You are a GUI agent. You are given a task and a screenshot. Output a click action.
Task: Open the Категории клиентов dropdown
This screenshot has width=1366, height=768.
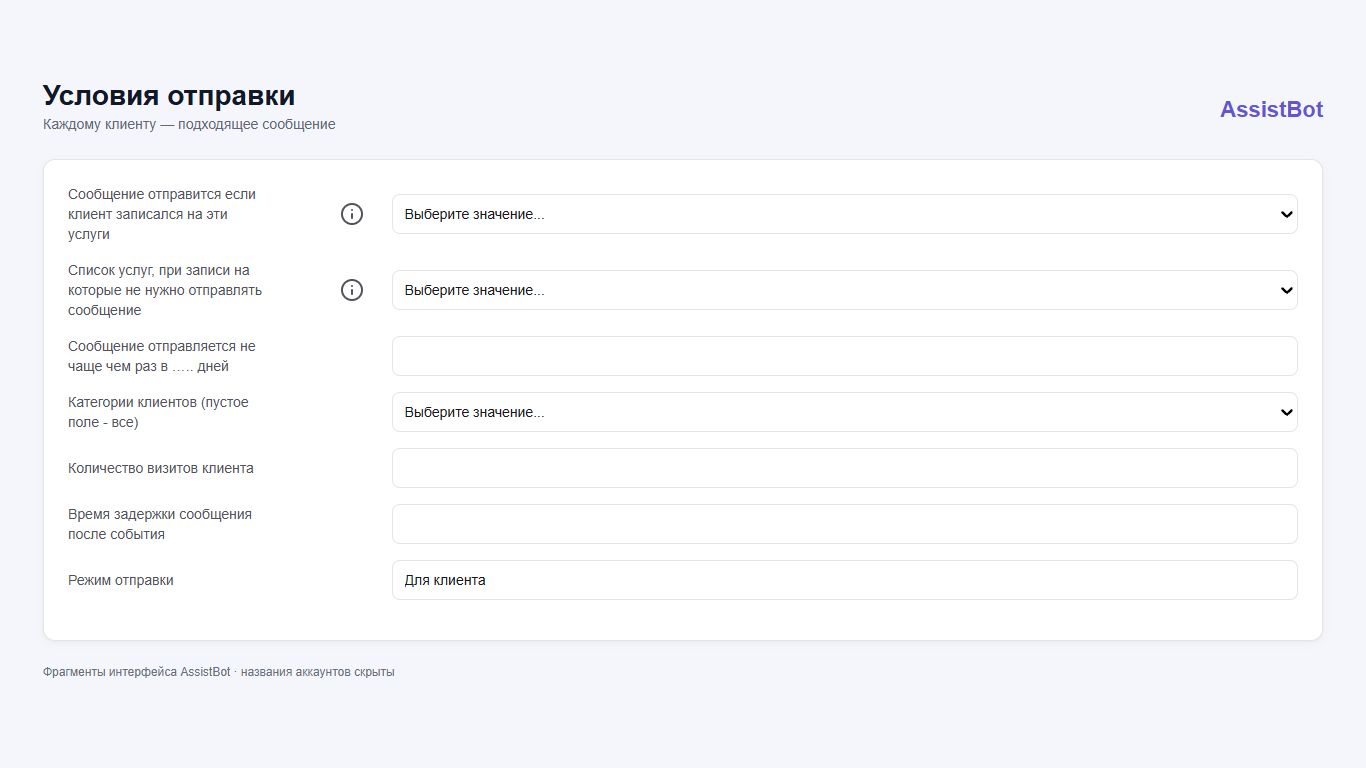[845, 412]
